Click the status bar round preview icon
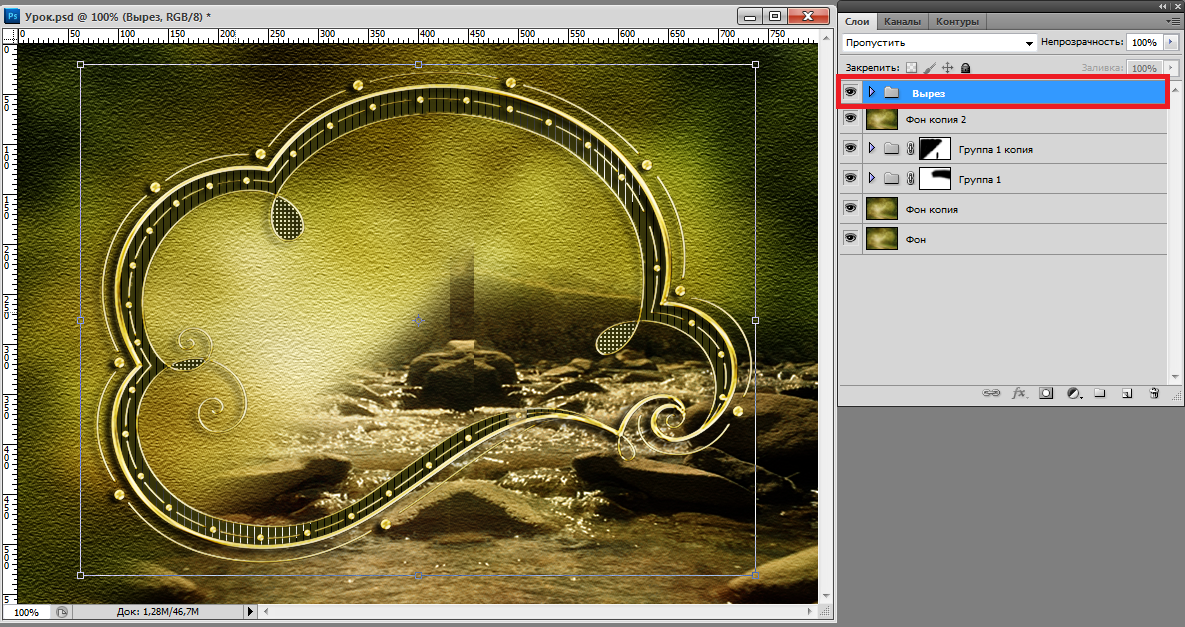Viewport: 1185px width, 627px height. [62, 612]
